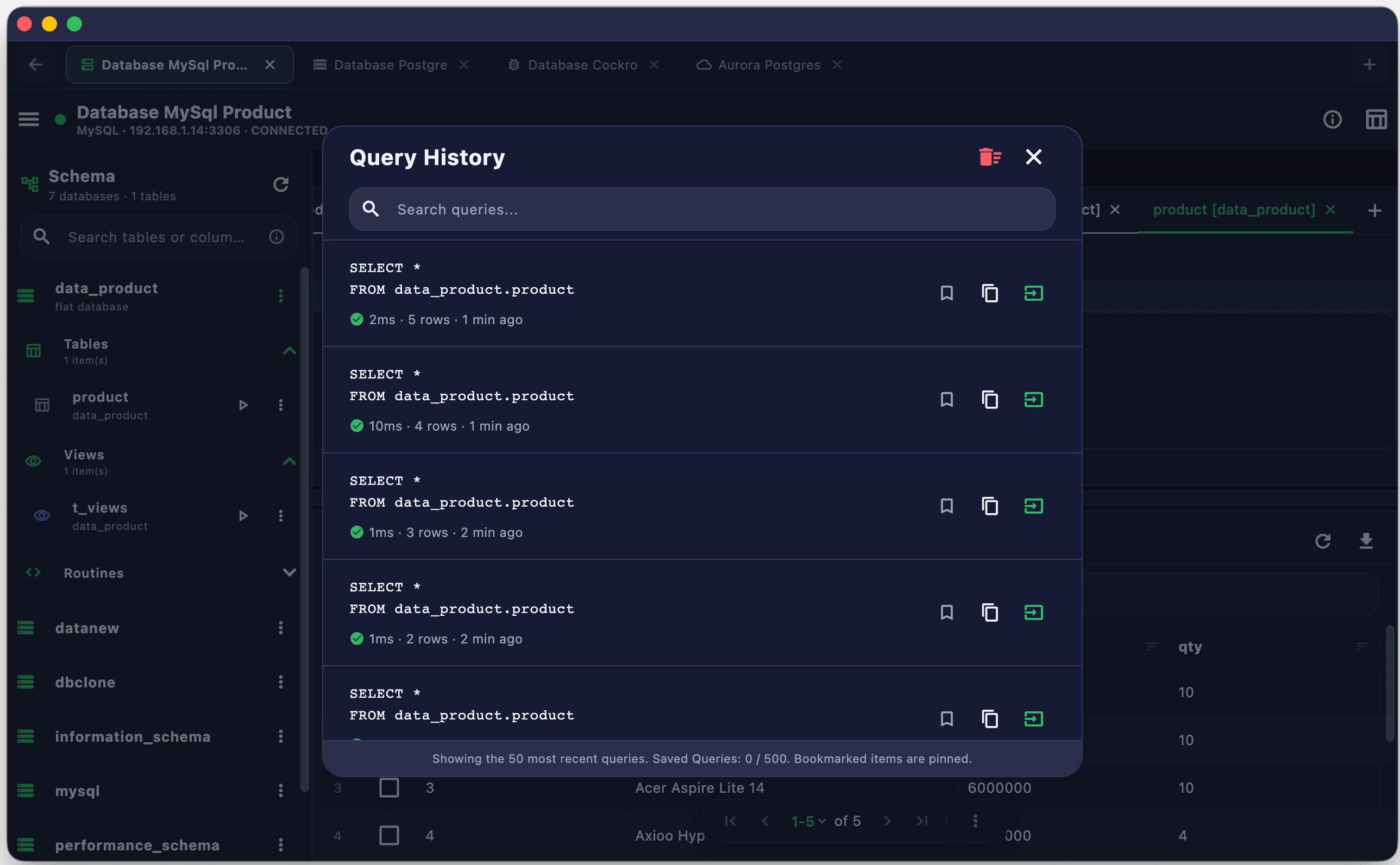The width and height of the screenshot is (1400, 865).
Task: Bookmark the 5 rows query
Action: (x=946, y=293)
